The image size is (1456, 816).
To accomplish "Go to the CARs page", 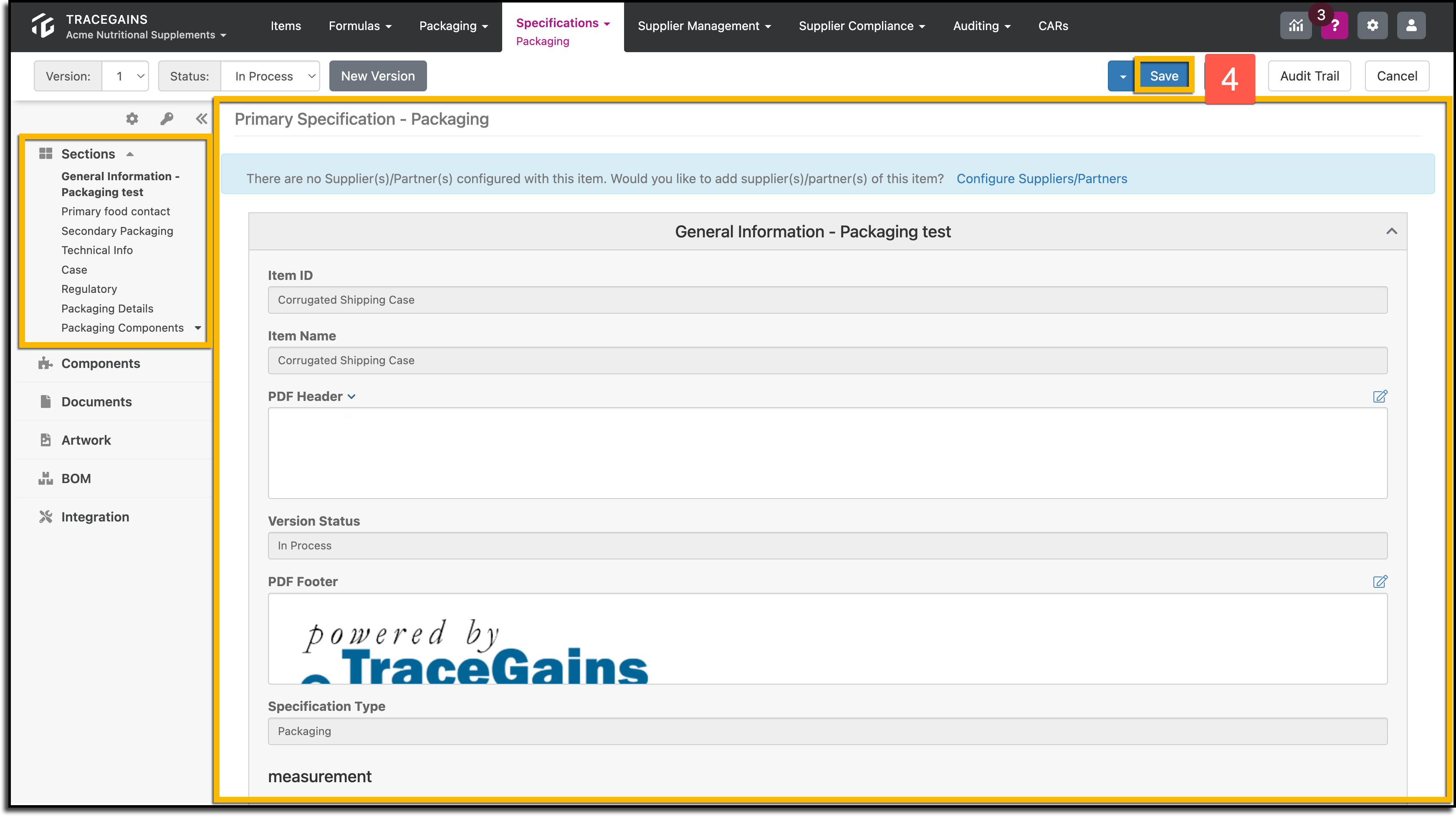I will [1053, 26].
